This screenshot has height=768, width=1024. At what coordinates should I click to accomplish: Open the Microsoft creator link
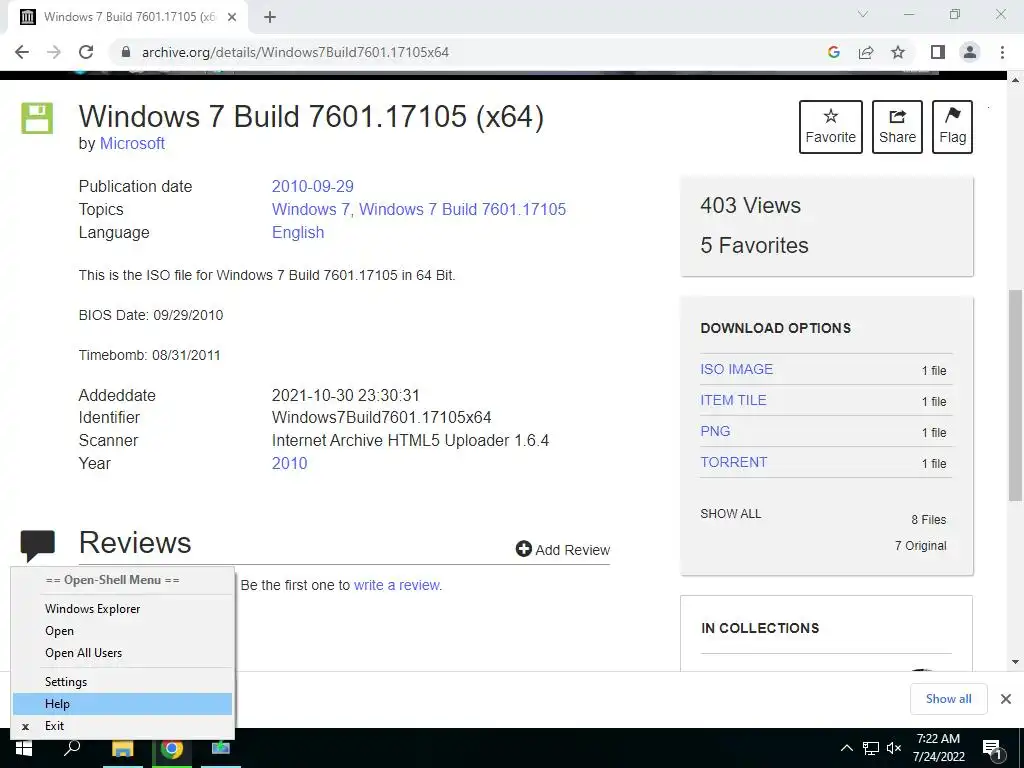click(x=132, y=144)
